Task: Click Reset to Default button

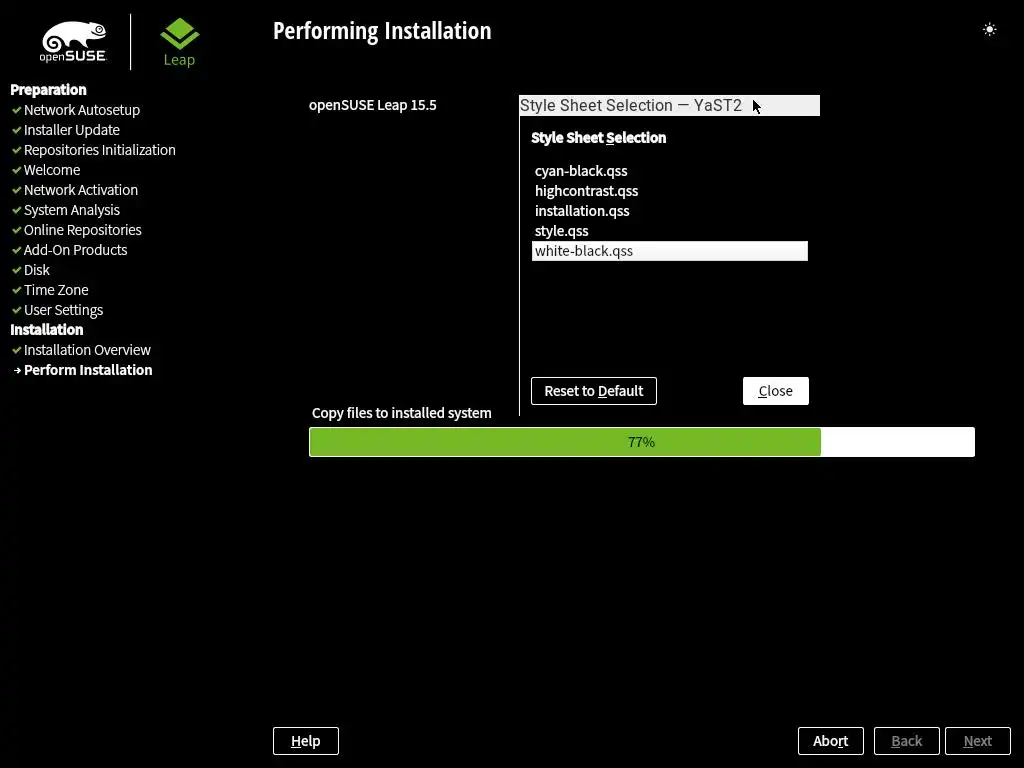Action: (594, 391)
